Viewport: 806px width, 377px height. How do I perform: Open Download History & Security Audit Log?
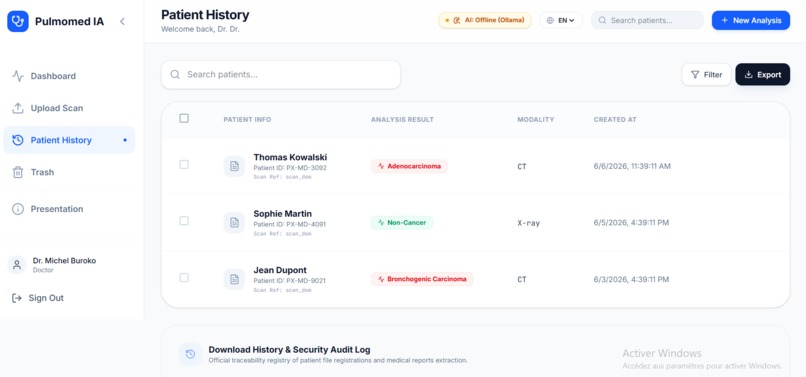[289, 350]
